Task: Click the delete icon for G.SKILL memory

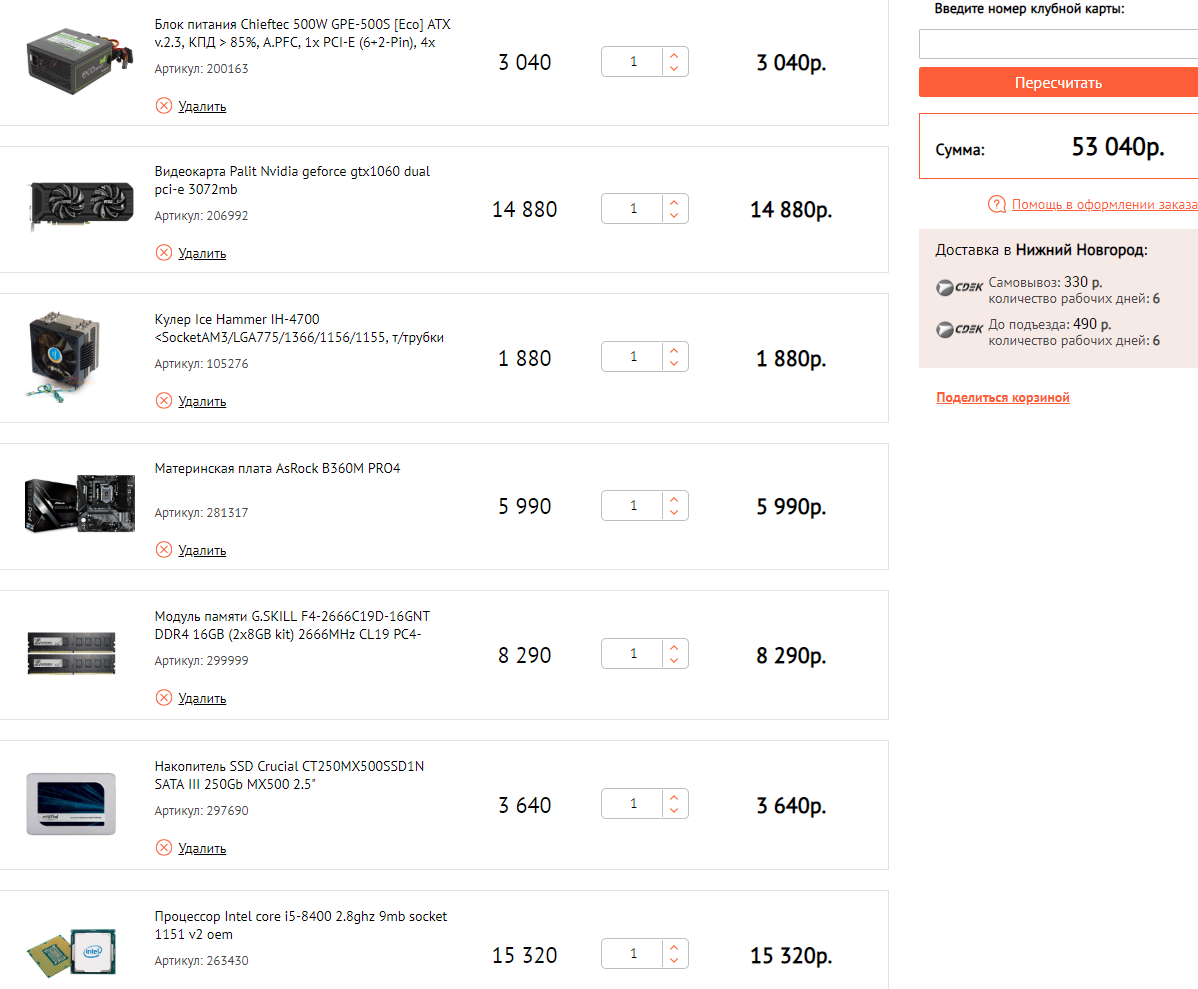Action: pos(164,698)
